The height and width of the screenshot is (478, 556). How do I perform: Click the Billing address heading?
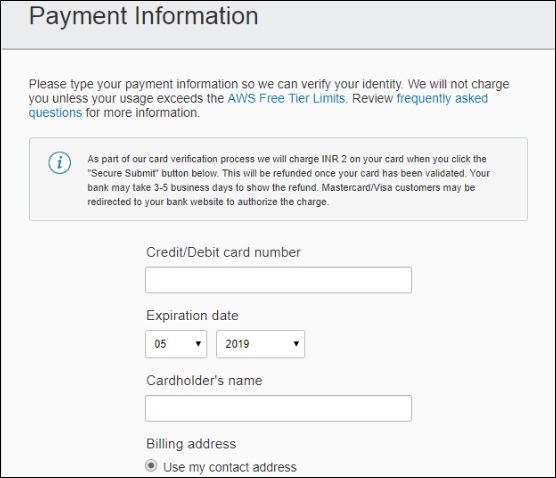pos(191,444)
